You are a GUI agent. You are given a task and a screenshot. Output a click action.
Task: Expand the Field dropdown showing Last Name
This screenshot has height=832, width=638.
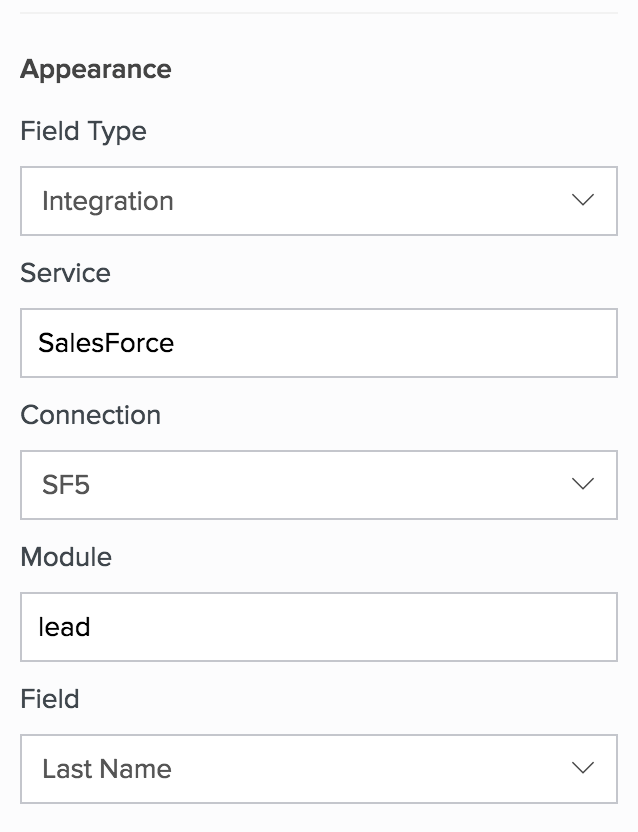[x=318, y=769]
